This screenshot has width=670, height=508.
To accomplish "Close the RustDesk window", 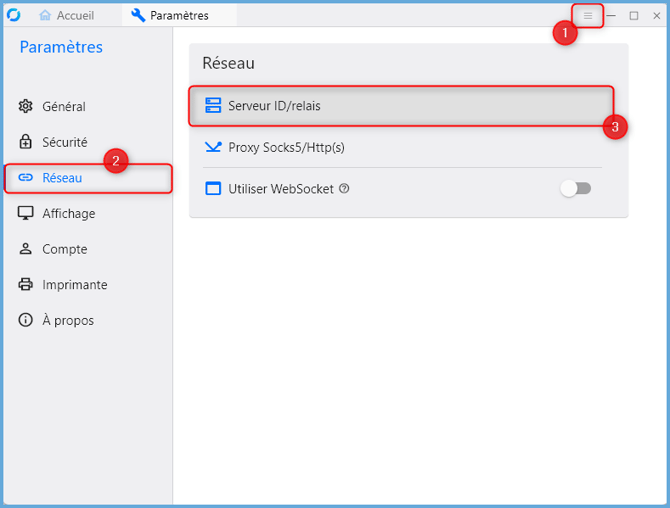I will click(x=657, y=16).
